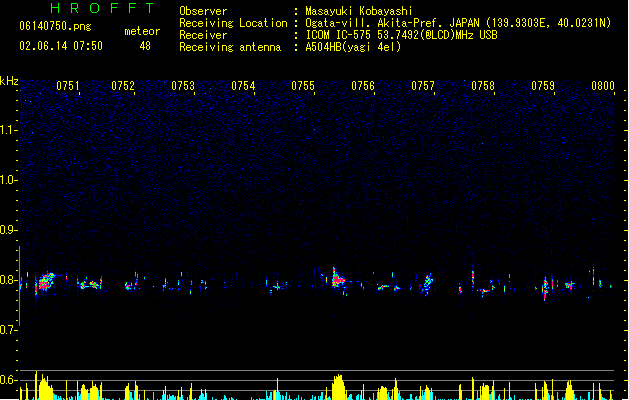Click the date stamp 02.06.14 07:50
The height and width of the screenshot is (400, 629).
coord(61,46)
